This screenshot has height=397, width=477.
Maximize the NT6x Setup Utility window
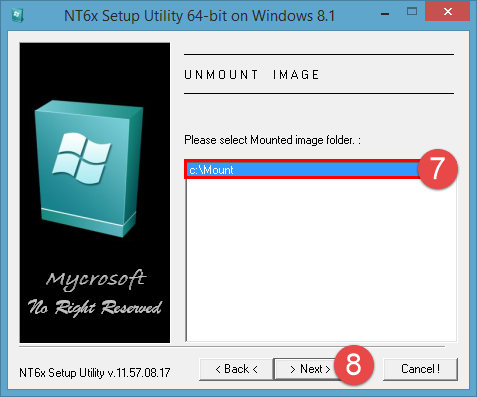412,12
